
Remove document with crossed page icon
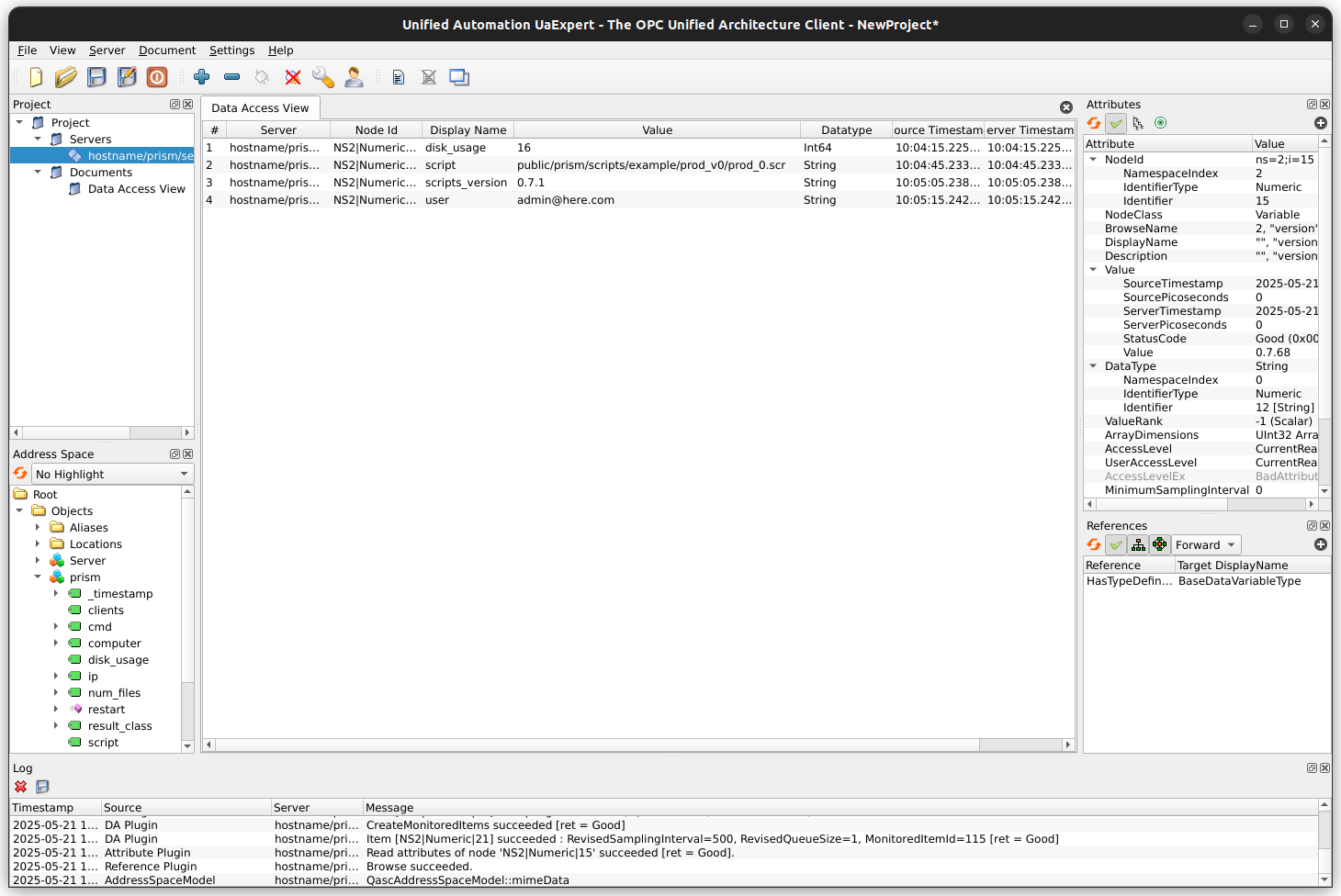[x=429, y=77]
